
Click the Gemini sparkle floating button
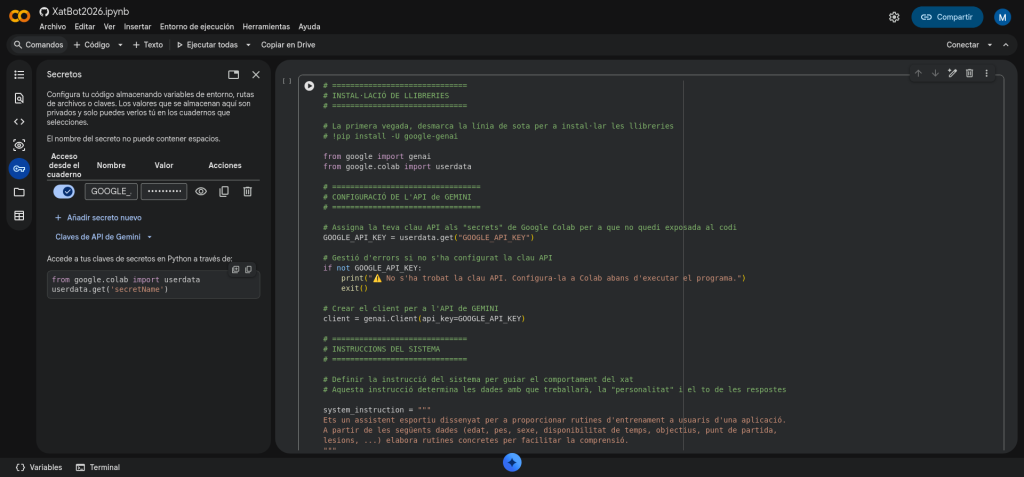[512, 462]
